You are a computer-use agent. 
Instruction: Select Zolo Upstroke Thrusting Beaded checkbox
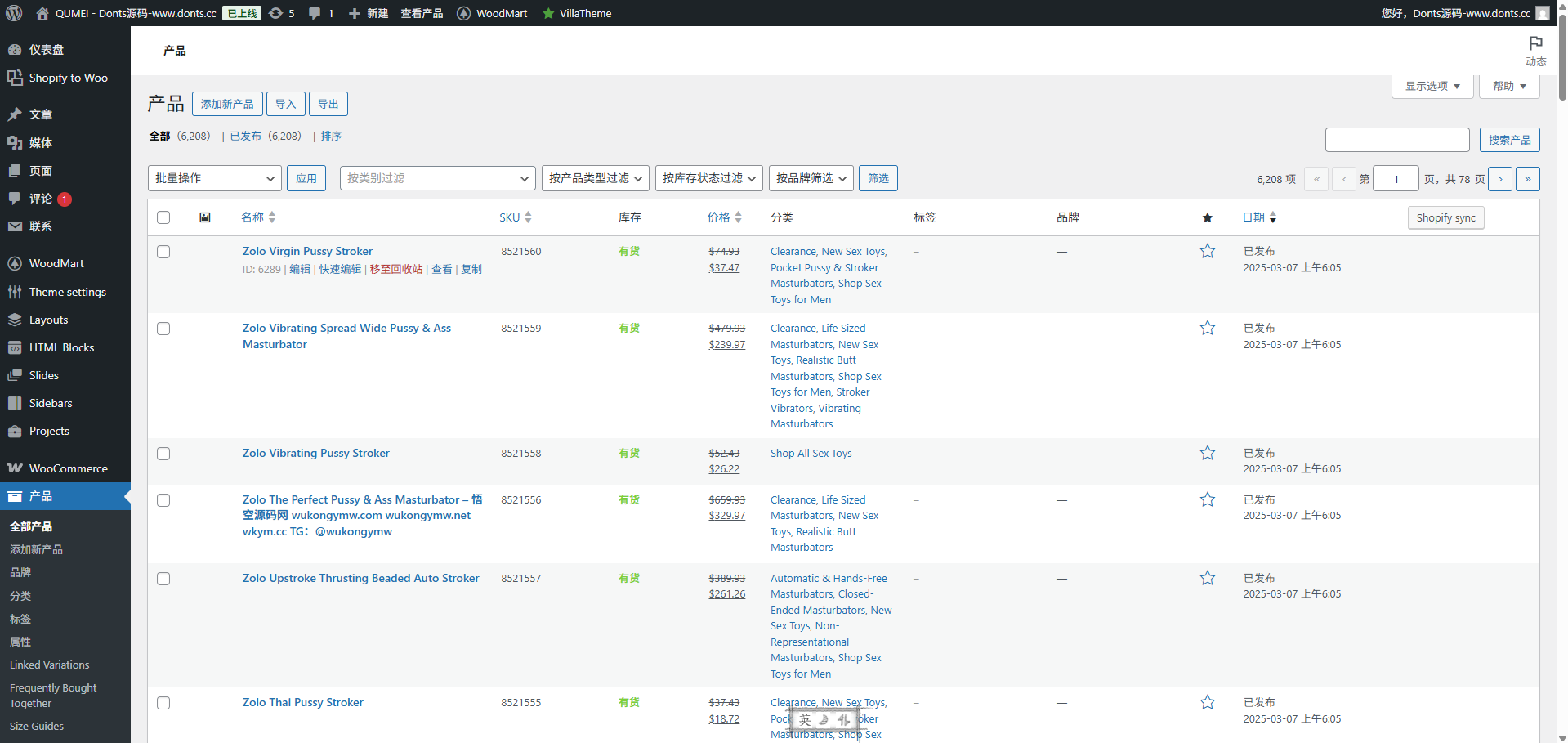[163, 579]
